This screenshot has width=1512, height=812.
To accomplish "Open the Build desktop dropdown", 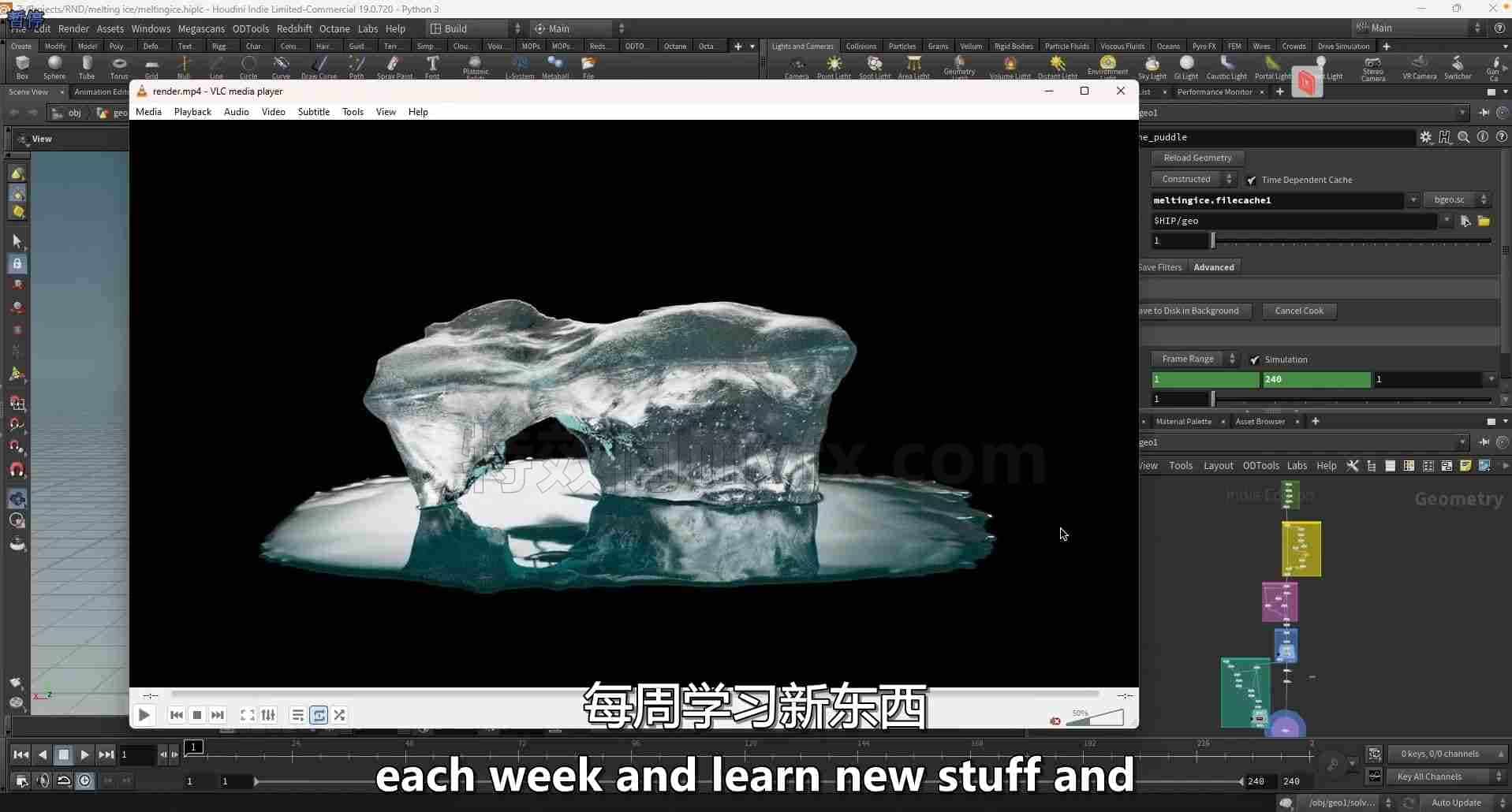I will coord(474,28).
